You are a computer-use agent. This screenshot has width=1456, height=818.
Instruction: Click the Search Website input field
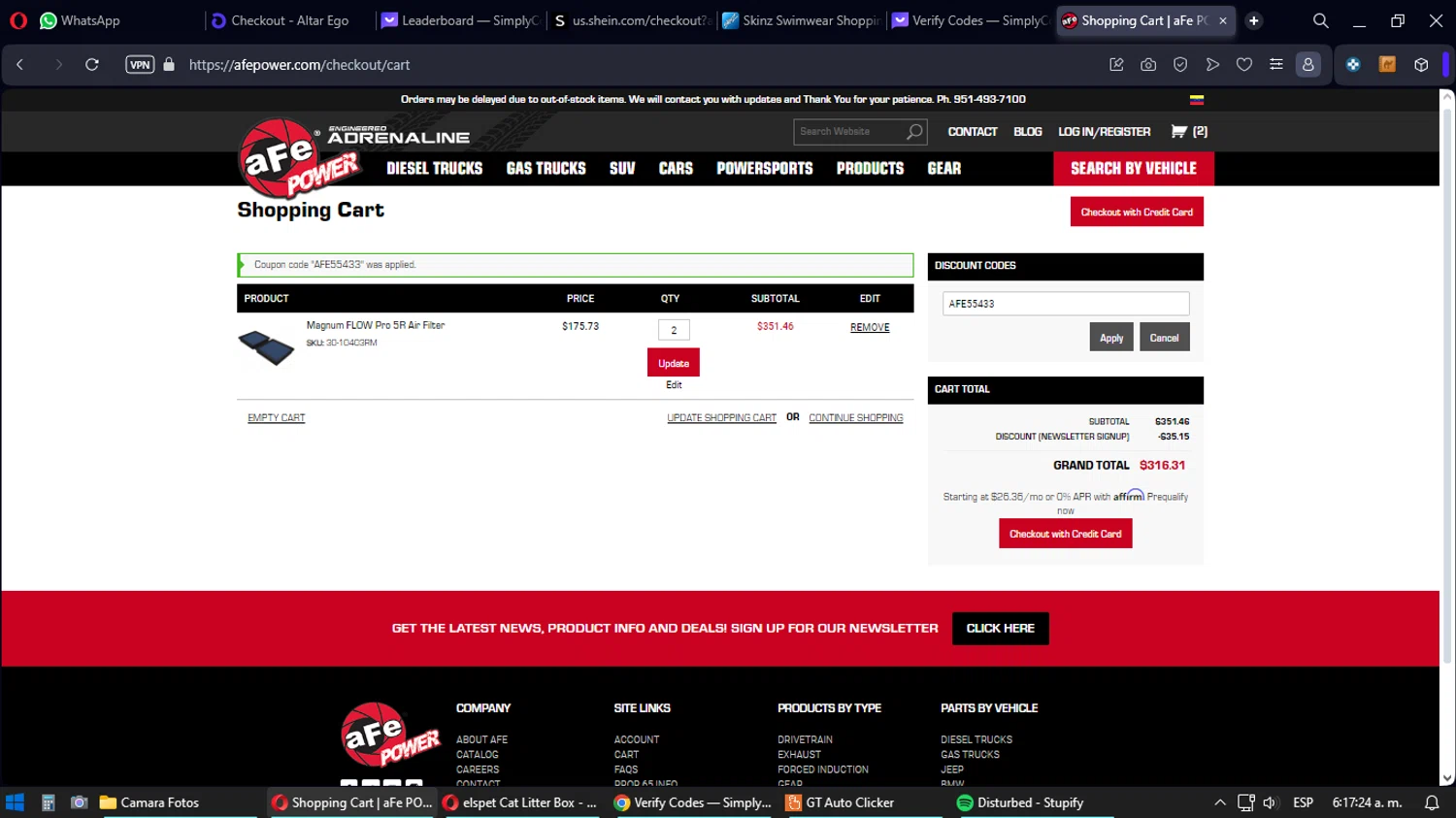[849, 132]
